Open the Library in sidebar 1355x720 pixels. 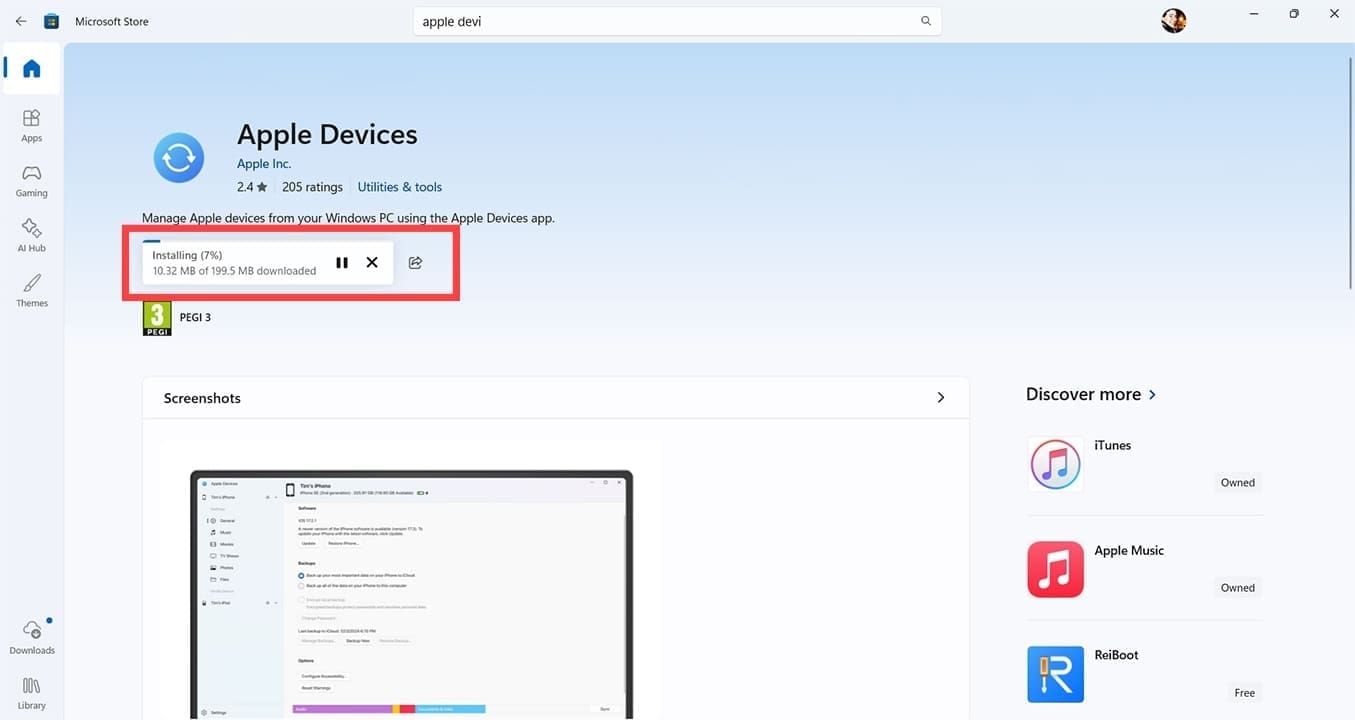click(32, 693)
